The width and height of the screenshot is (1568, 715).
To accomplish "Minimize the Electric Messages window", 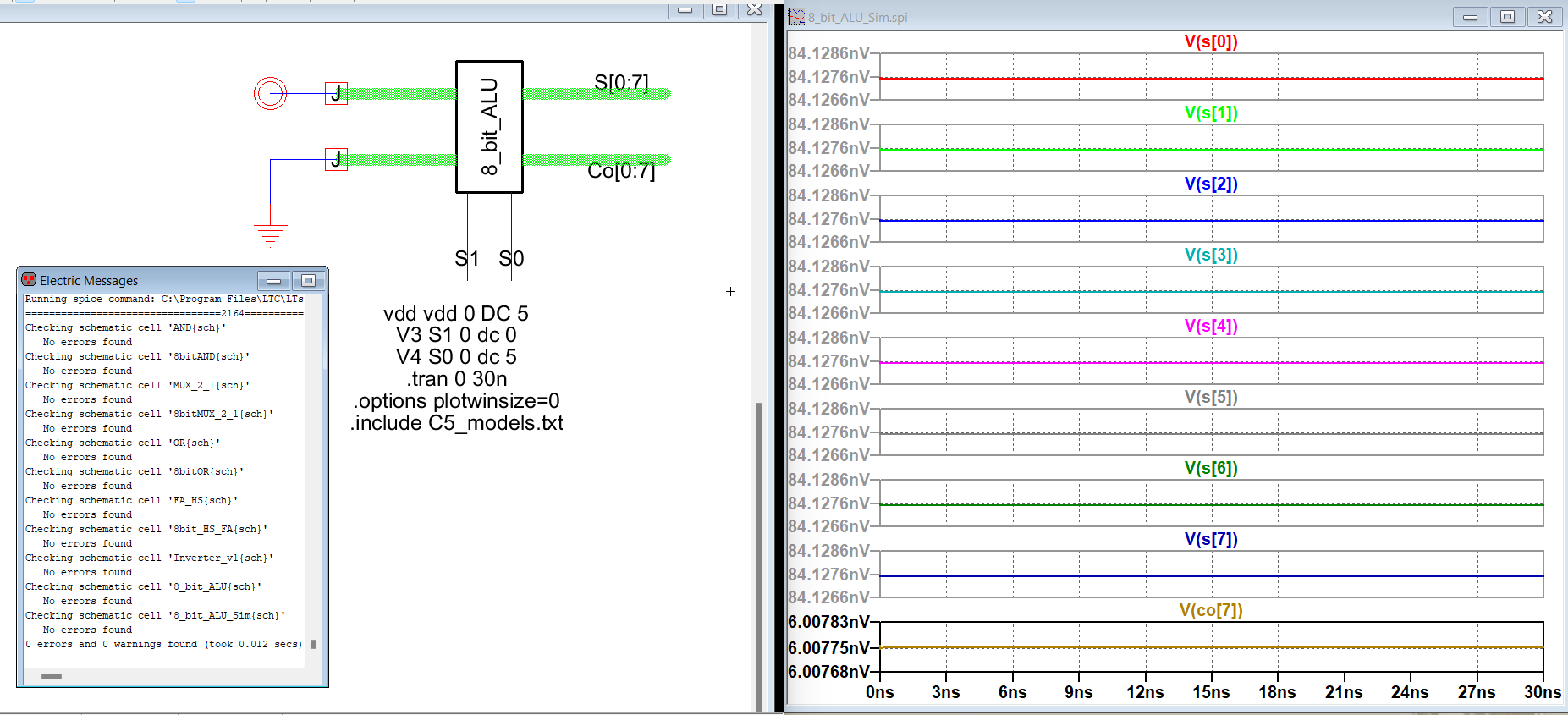I will tap(273, 280).
